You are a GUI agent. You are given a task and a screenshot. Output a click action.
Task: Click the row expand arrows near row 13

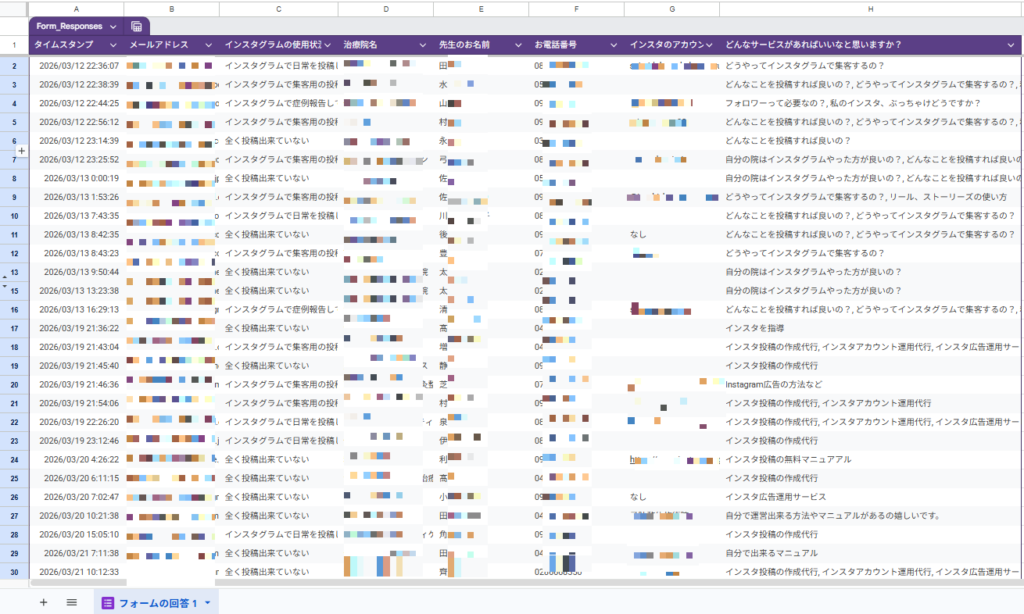click(x=4, y=280)
